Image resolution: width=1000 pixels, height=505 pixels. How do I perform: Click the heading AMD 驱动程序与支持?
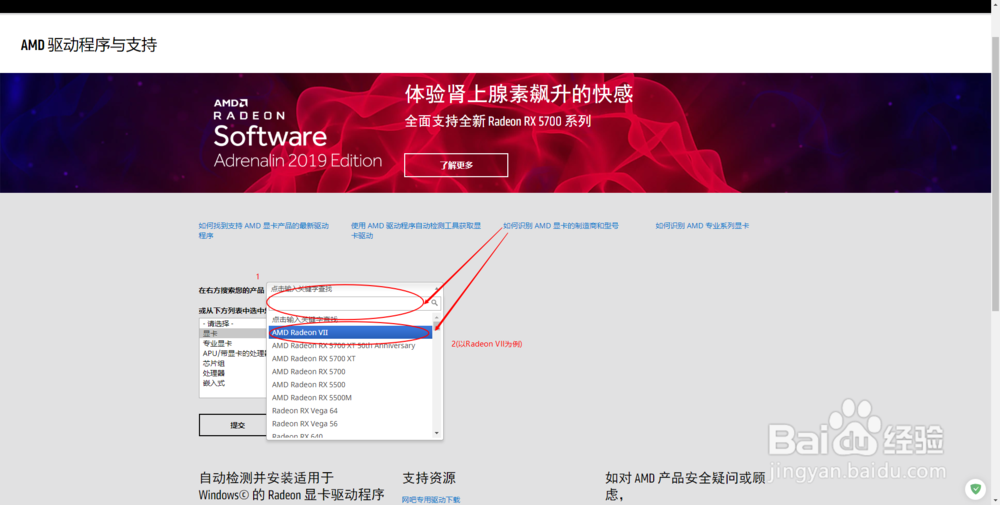point(89,45)
